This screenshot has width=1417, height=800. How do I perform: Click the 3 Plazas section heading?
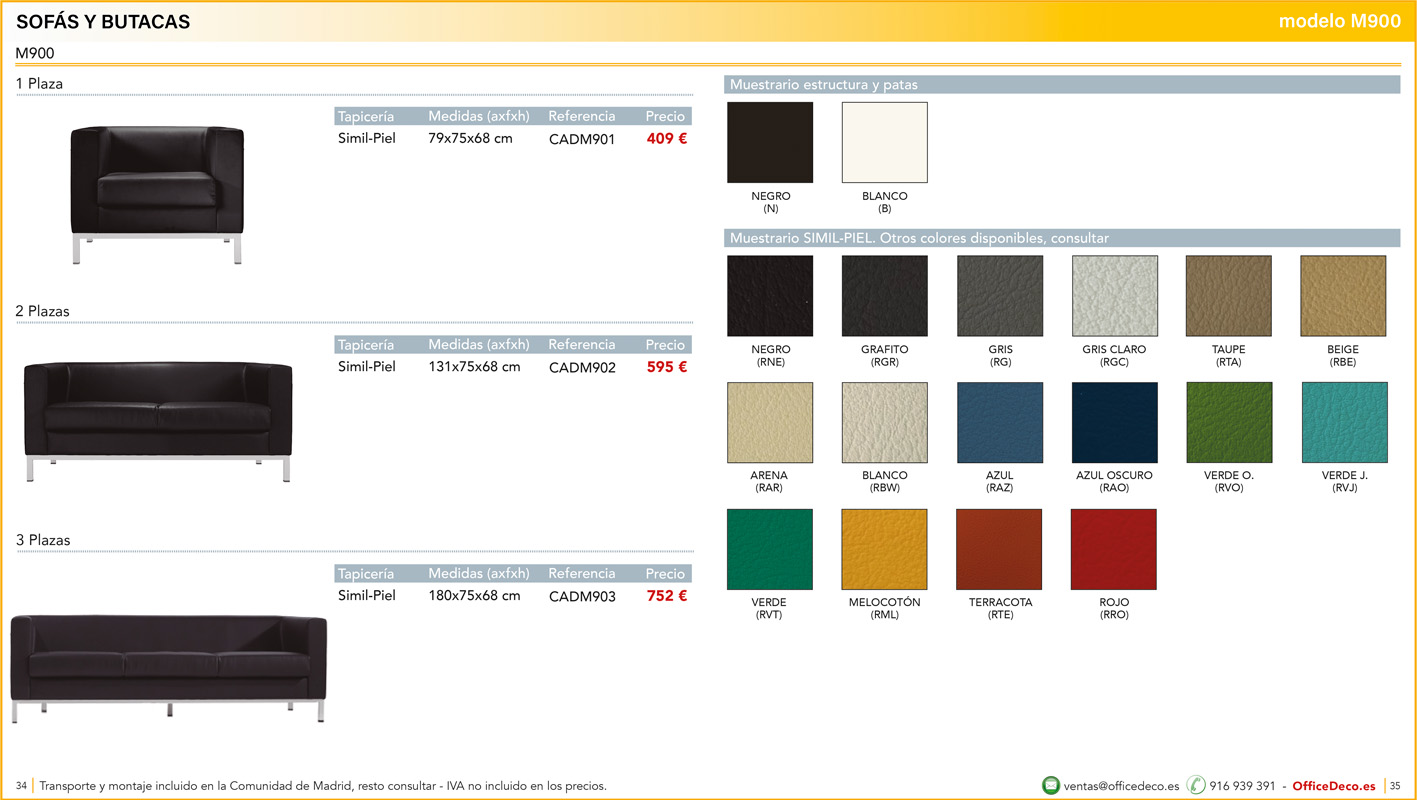pos(42,541)
